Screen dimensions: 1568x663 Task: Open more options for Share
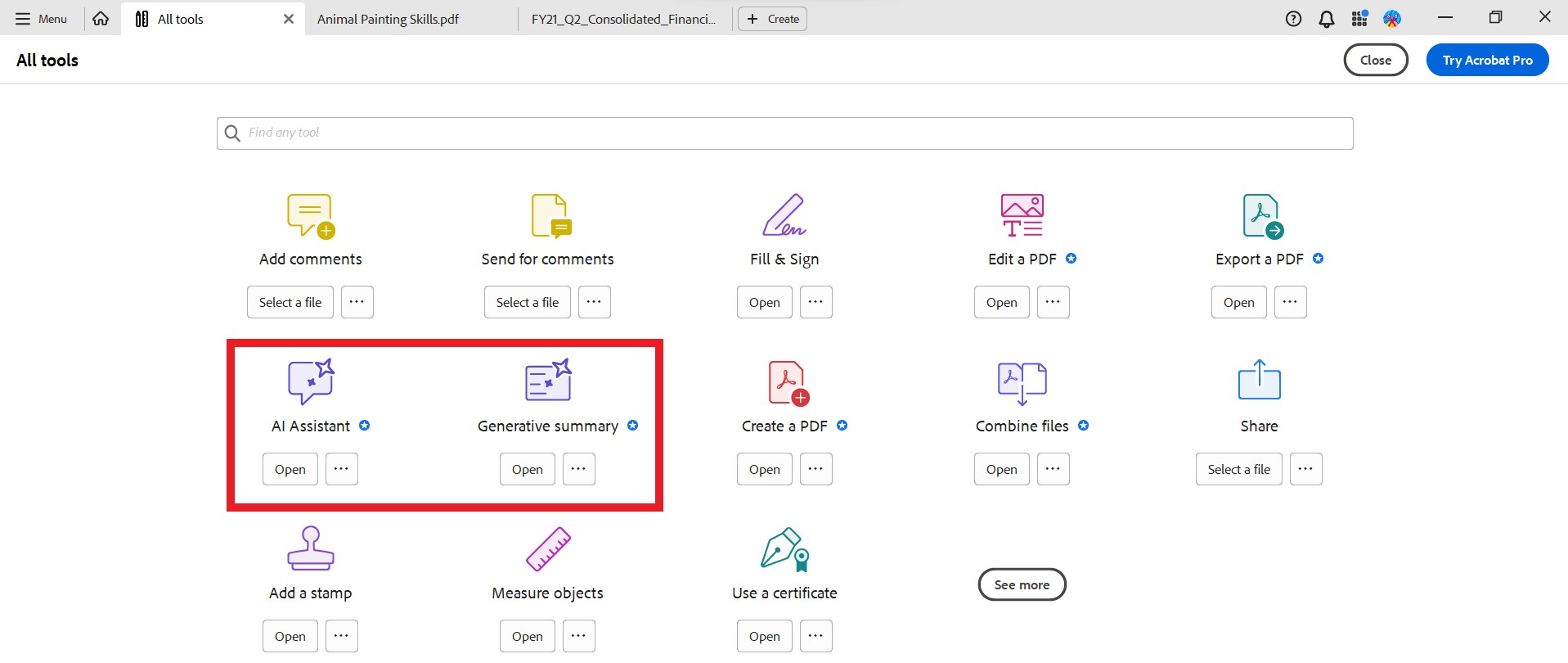pyautogui.click(x=1306, y=469)
